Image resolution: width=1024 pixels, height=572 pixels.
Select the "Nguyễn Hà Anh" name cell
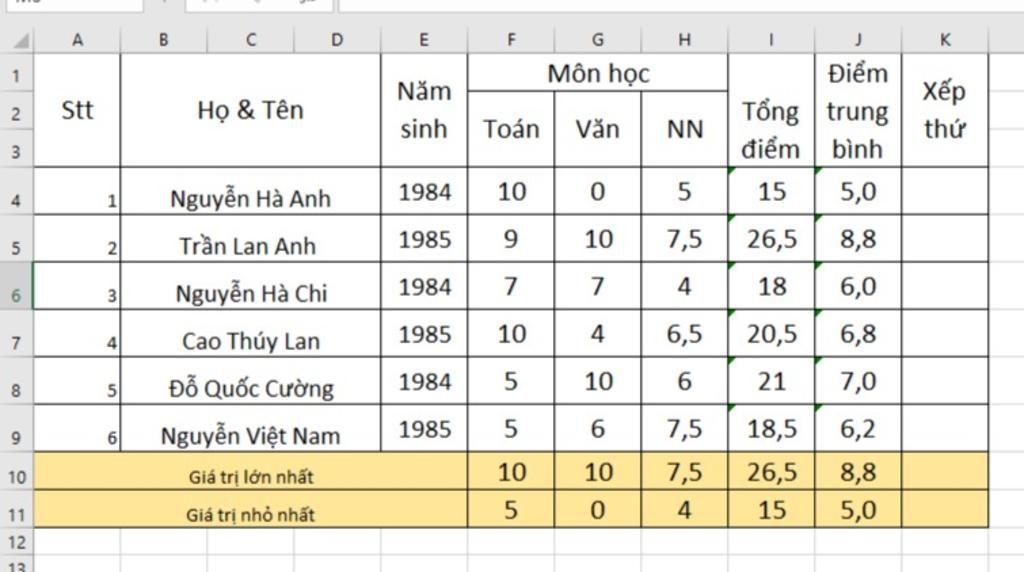pos(250,192)
